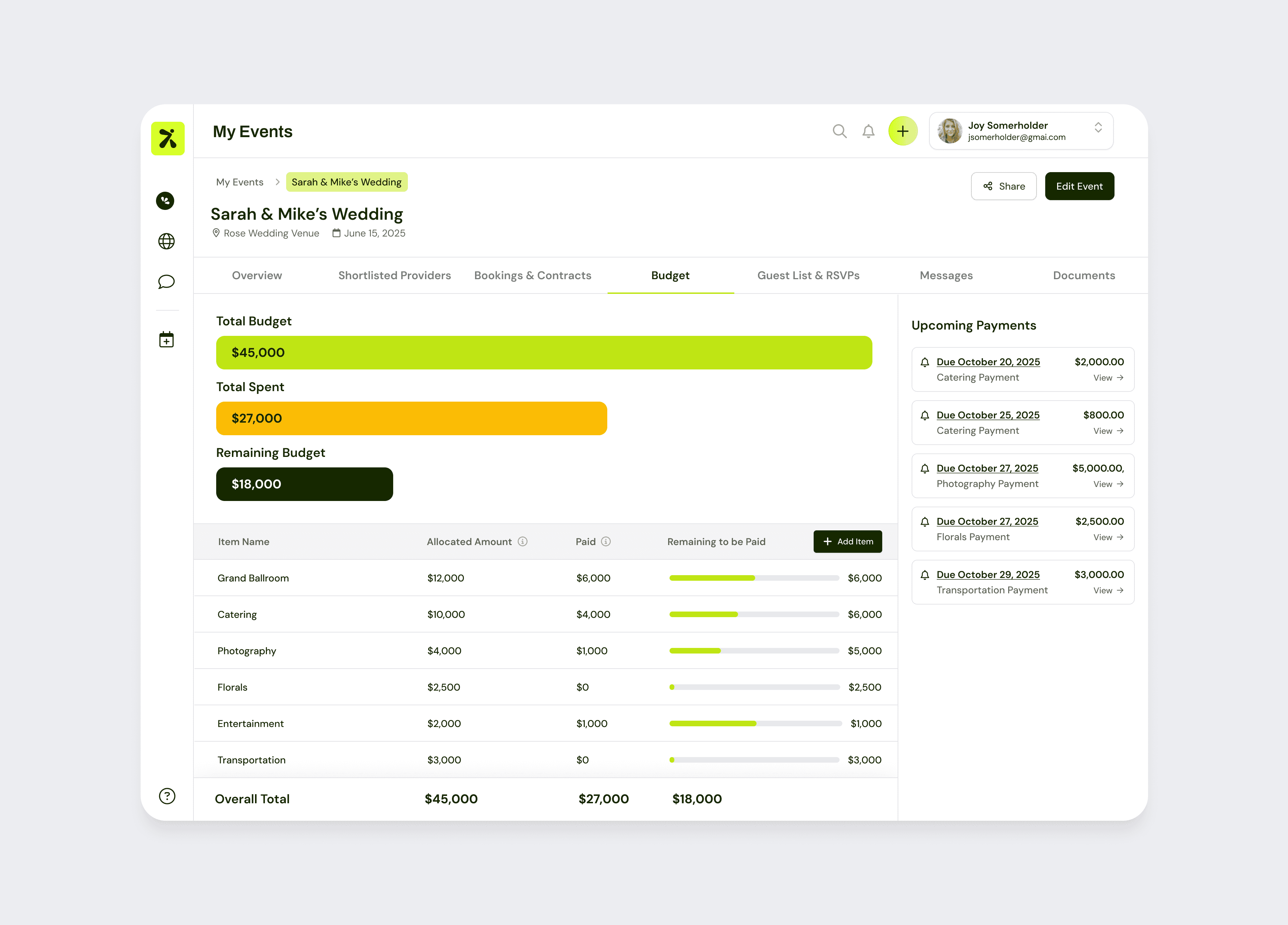Open help question mark icon
Image resolution: width=1288 pixels, height=925 pixels.
[x=167, y=796]
